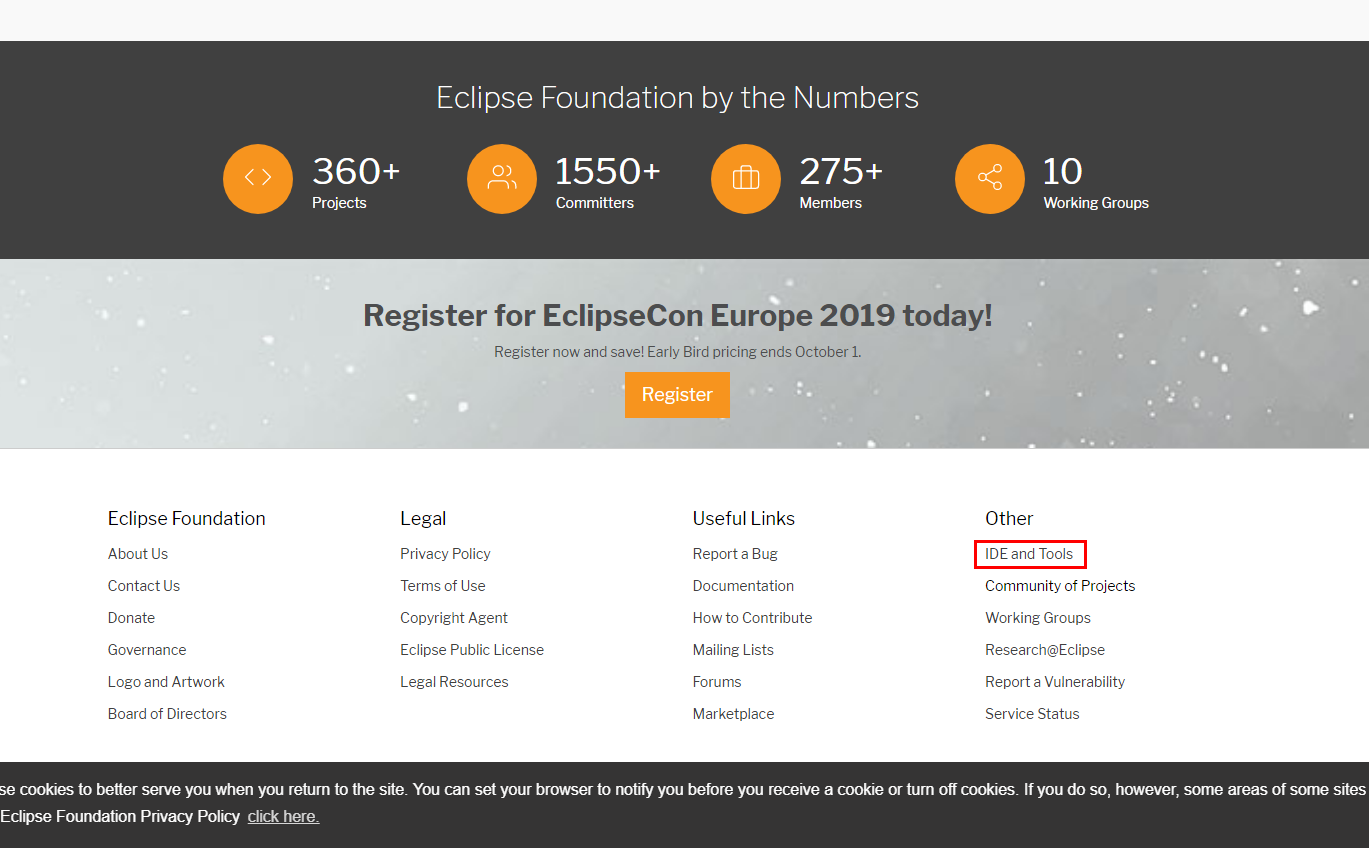Open the Privacy Policy link
This screenshot has width=1369, height=848.
[445, 554]
